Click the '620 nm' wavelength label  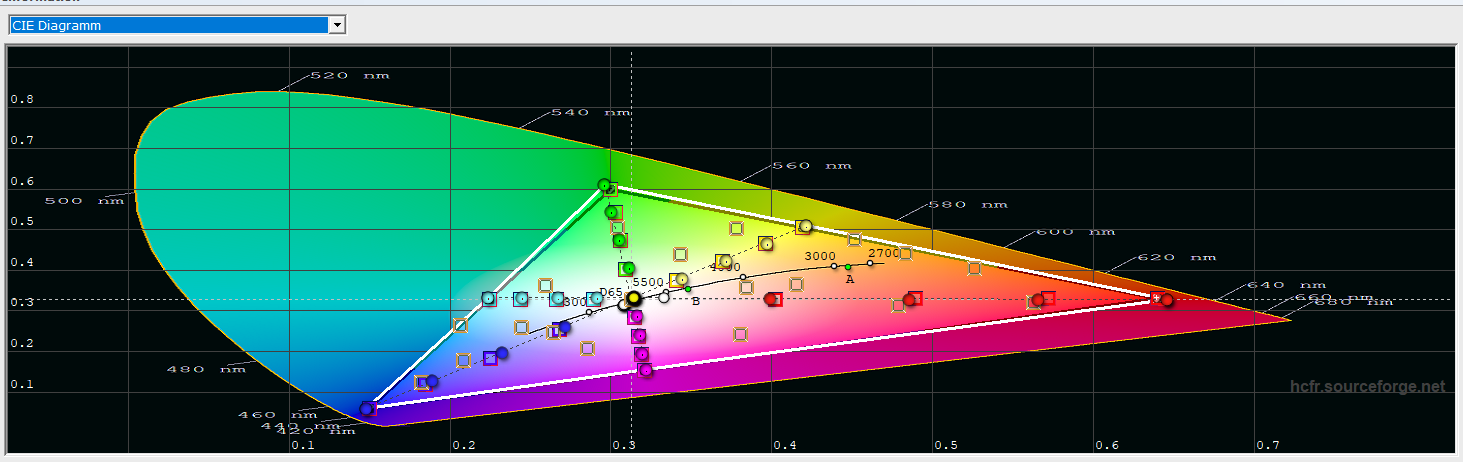[1177, 257]
